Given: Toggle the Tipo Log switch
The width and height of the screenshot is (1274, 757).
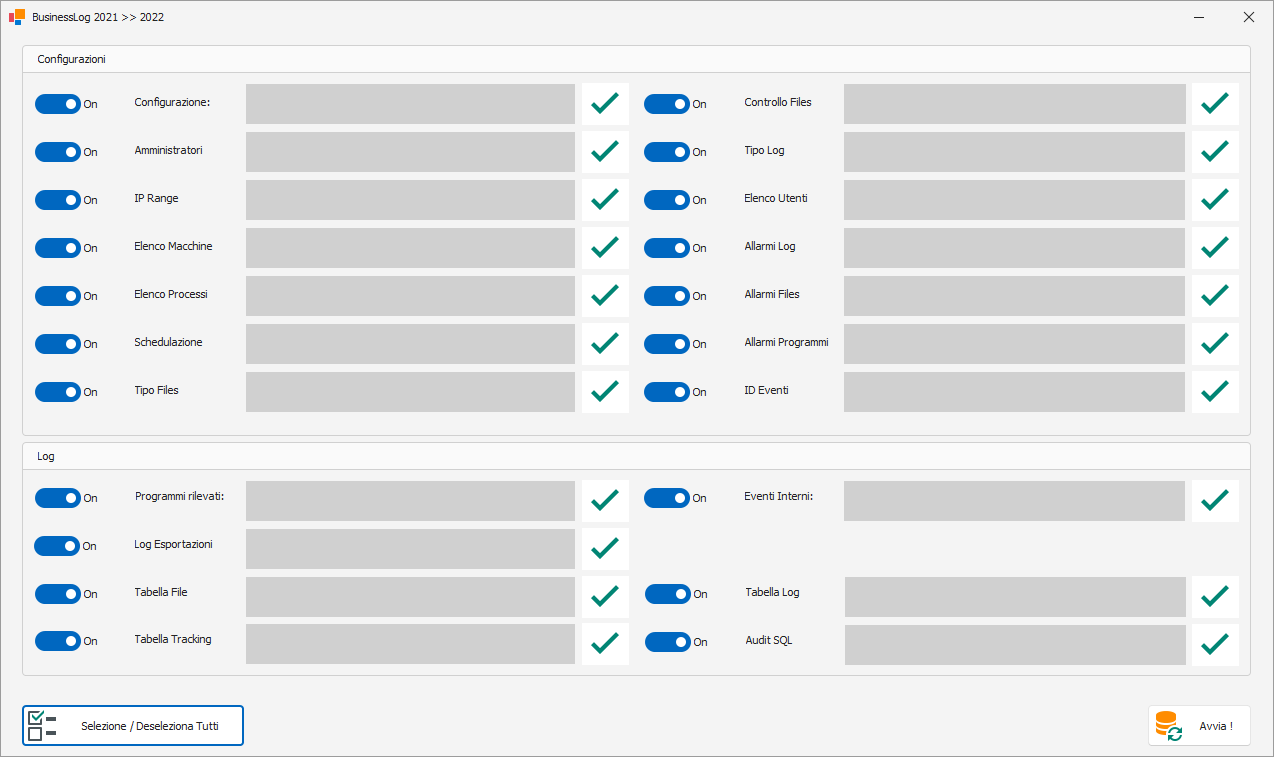Looking at the screenshot, I should coord(667,152).
